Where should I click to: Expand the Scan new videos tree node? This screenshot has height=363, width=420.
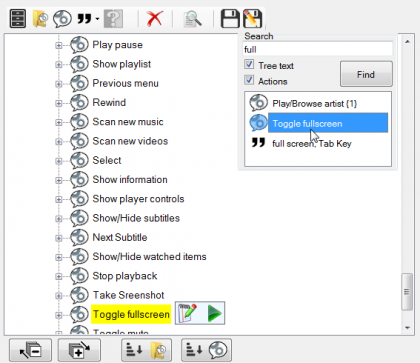tap(59, 142)
